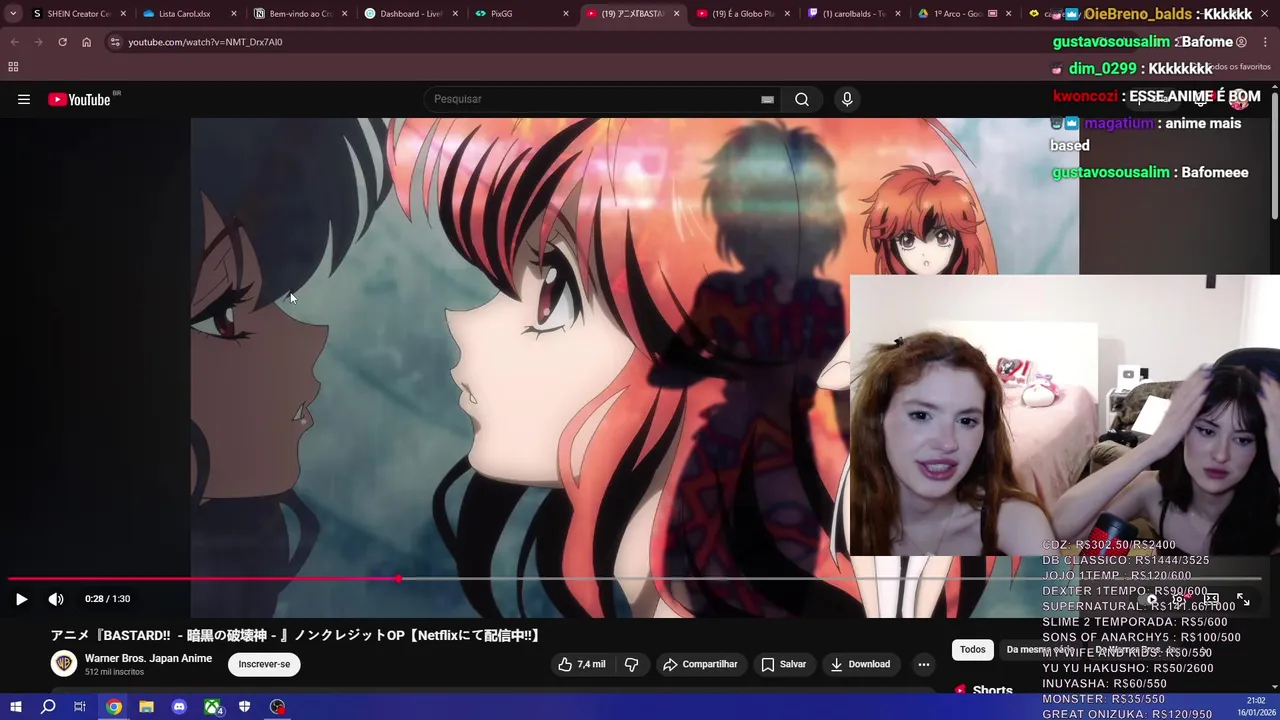Click the BASTARD!! video title text
1280x720 pixels.
pos(296,636)
